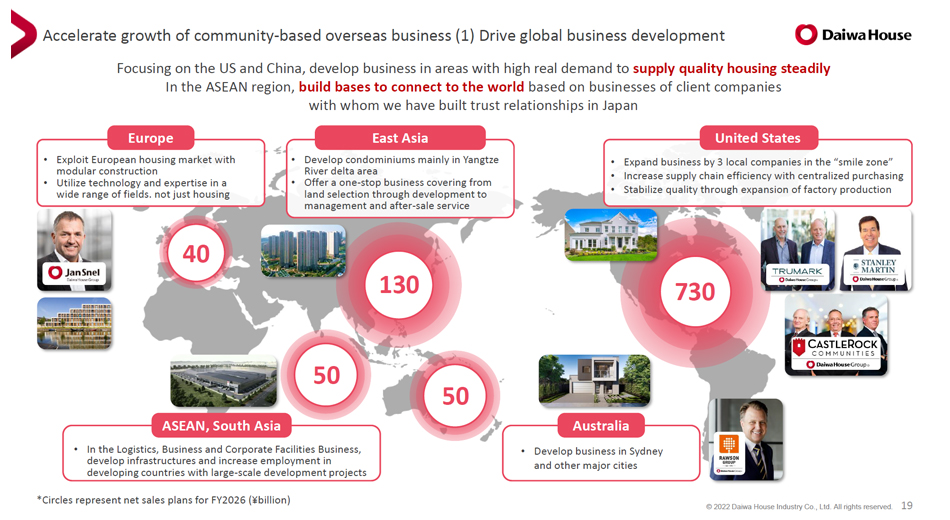Click the Trumark company logo

796,274
